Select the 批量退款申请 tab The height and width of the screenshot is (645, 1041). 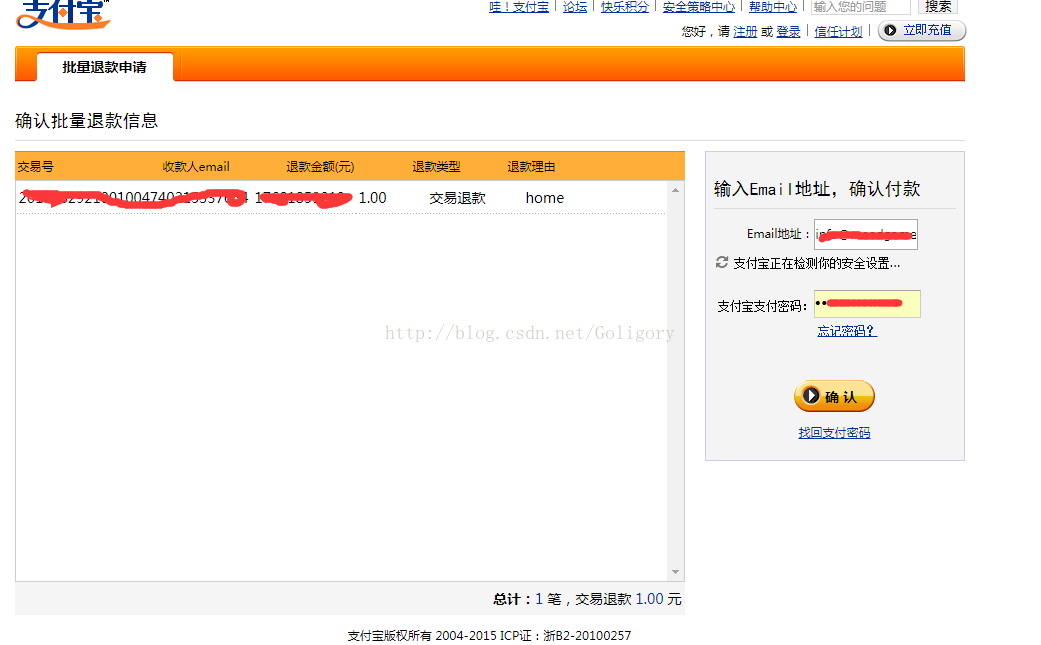[x=105, y=67]
